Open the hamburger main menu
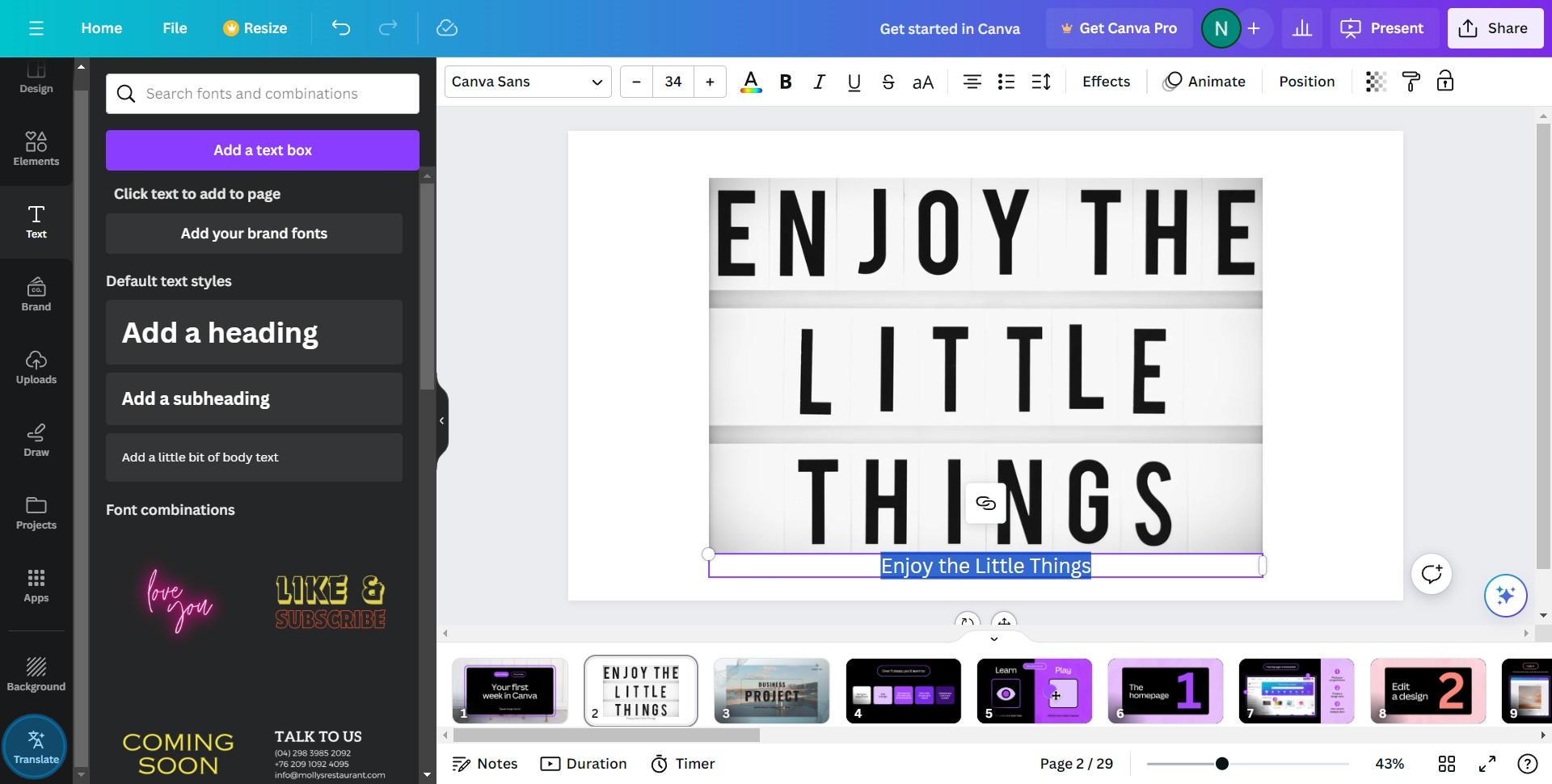 [36, 28]
